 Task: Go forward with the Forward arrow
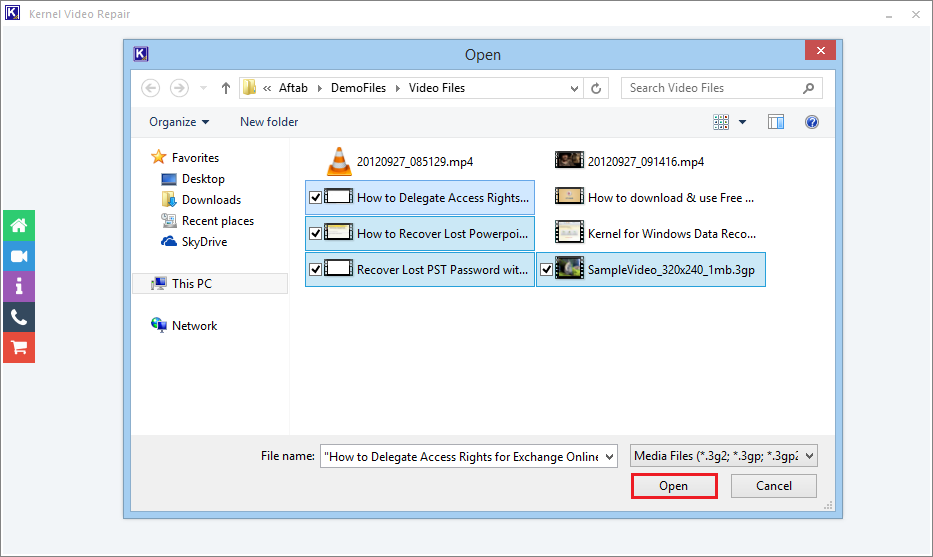point(179,88)
